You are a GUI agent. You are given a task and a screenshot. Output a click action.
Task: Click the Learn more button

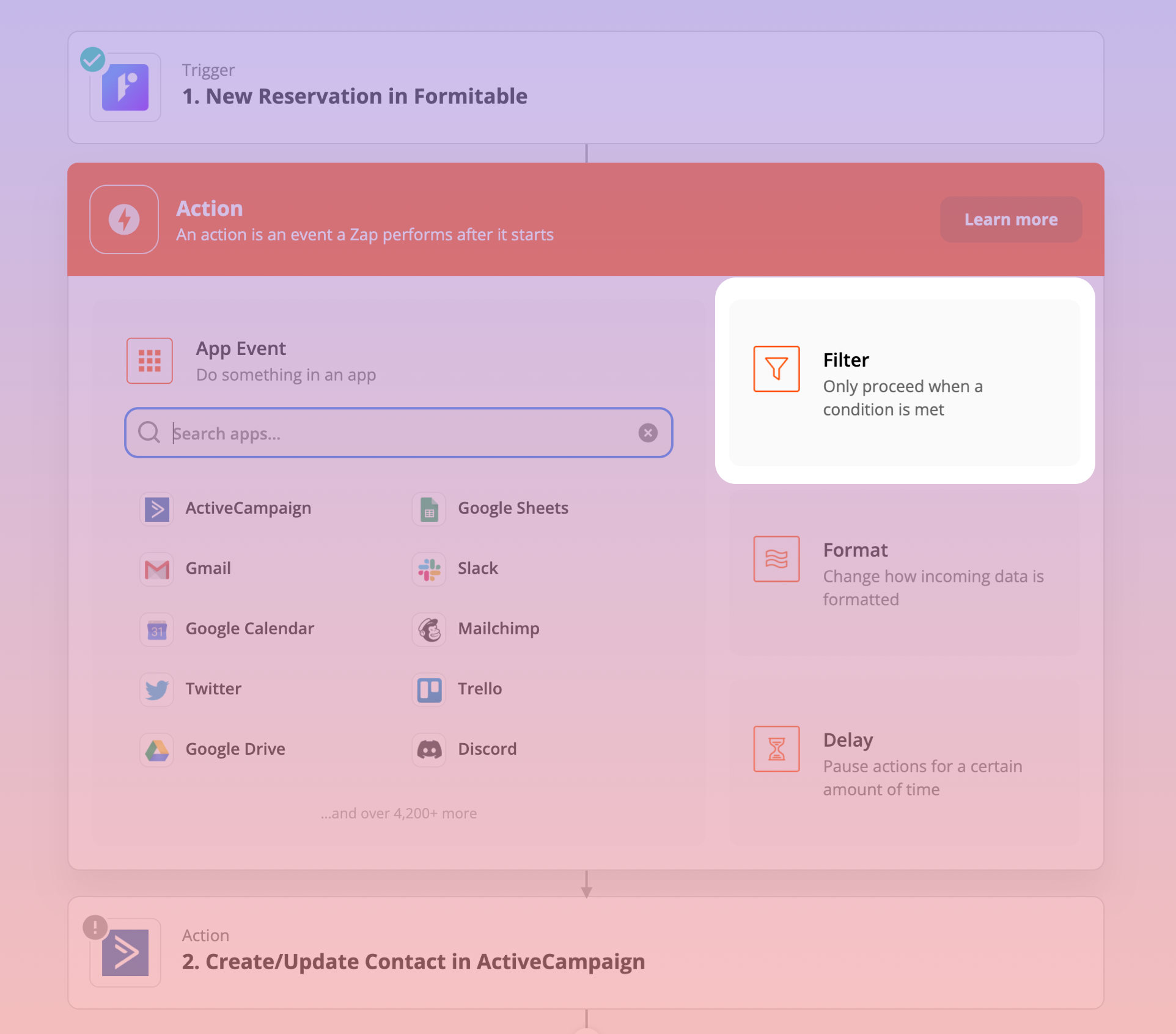click(1011, 219)
